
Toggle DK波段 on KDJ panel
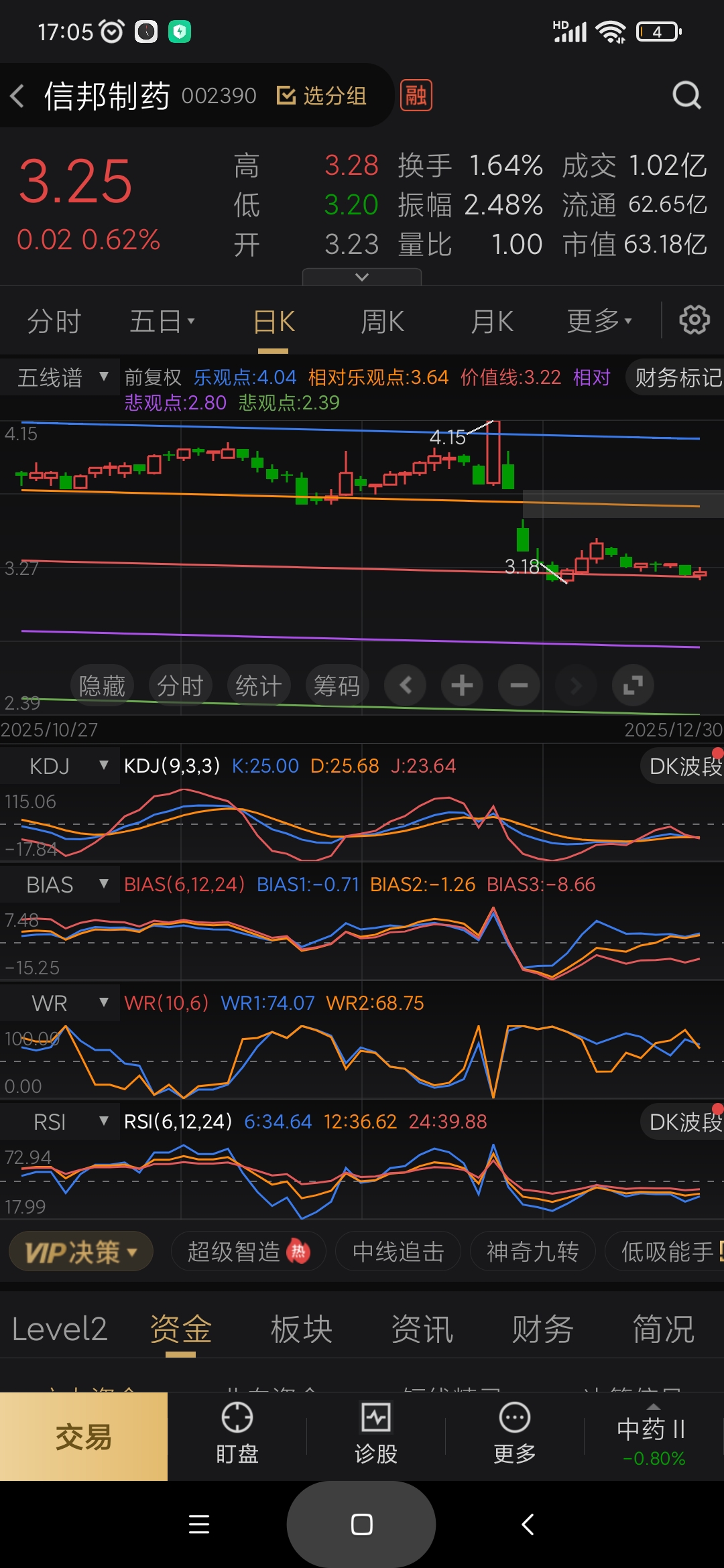[x=684, y=766]
